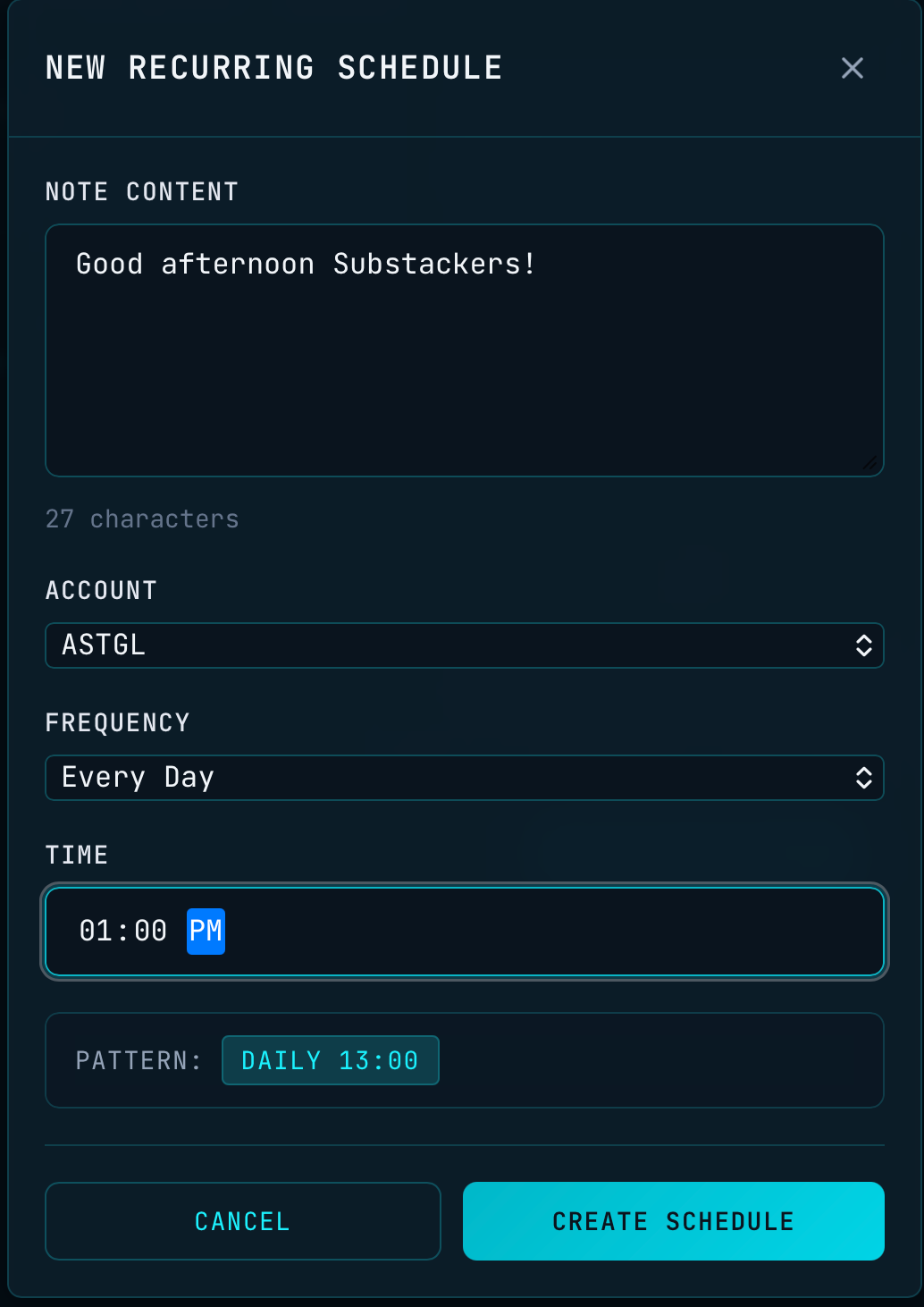The width and height of the screenshot is (924, 1307).
Task: Close the New Recurring Schedule dialog
Action: pyautogui.click(x=852, y=68)
